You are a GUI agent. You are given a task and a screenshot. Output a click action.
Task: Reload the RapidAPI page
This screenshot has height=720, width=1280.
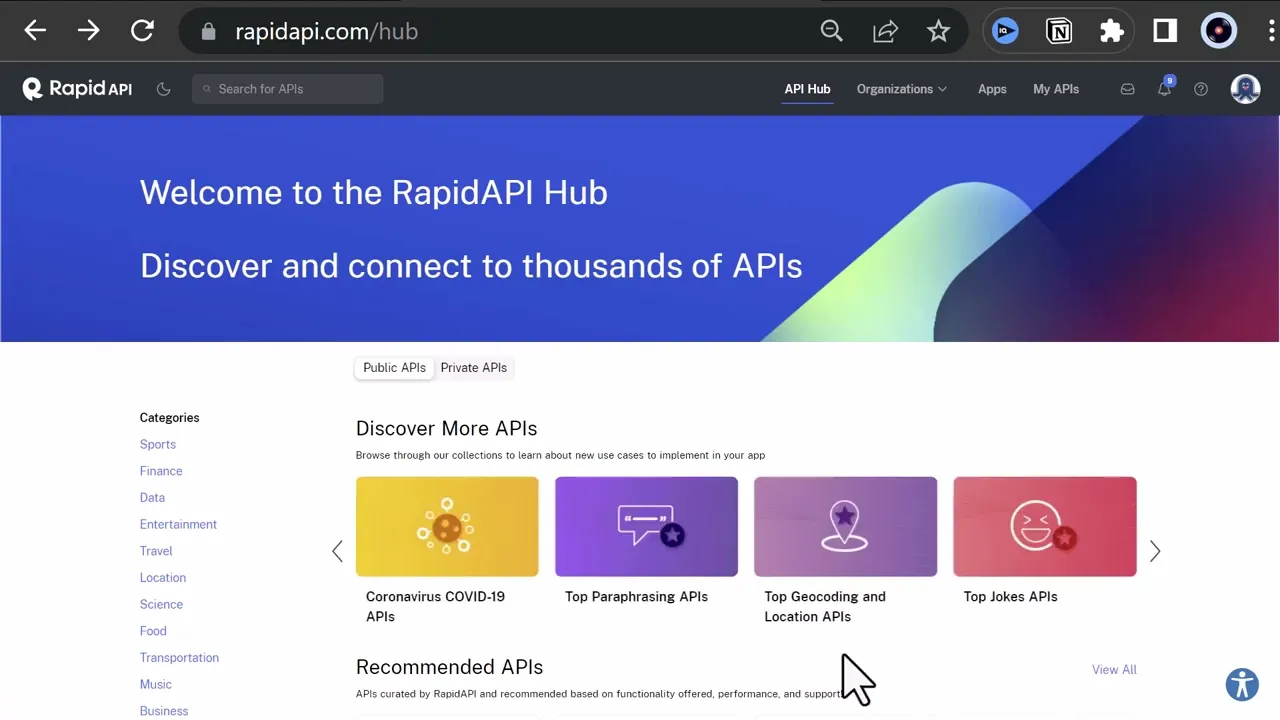(142, 31)
